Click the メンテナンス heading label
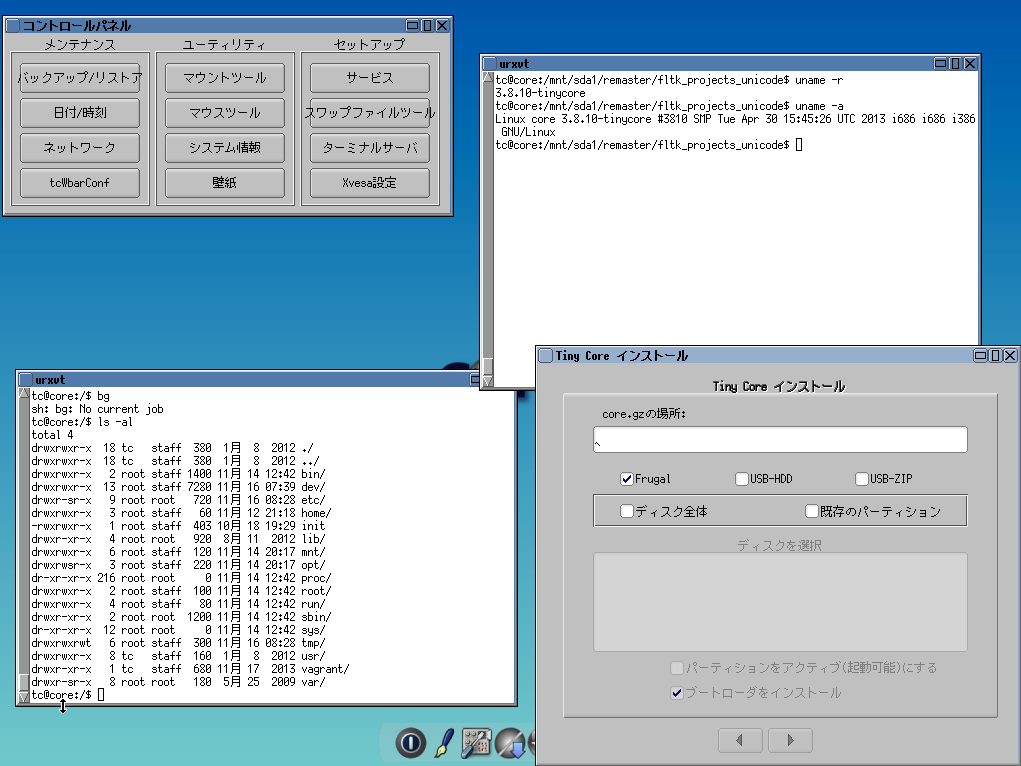This screenshot has height=766, width=1021. [80, 44]
